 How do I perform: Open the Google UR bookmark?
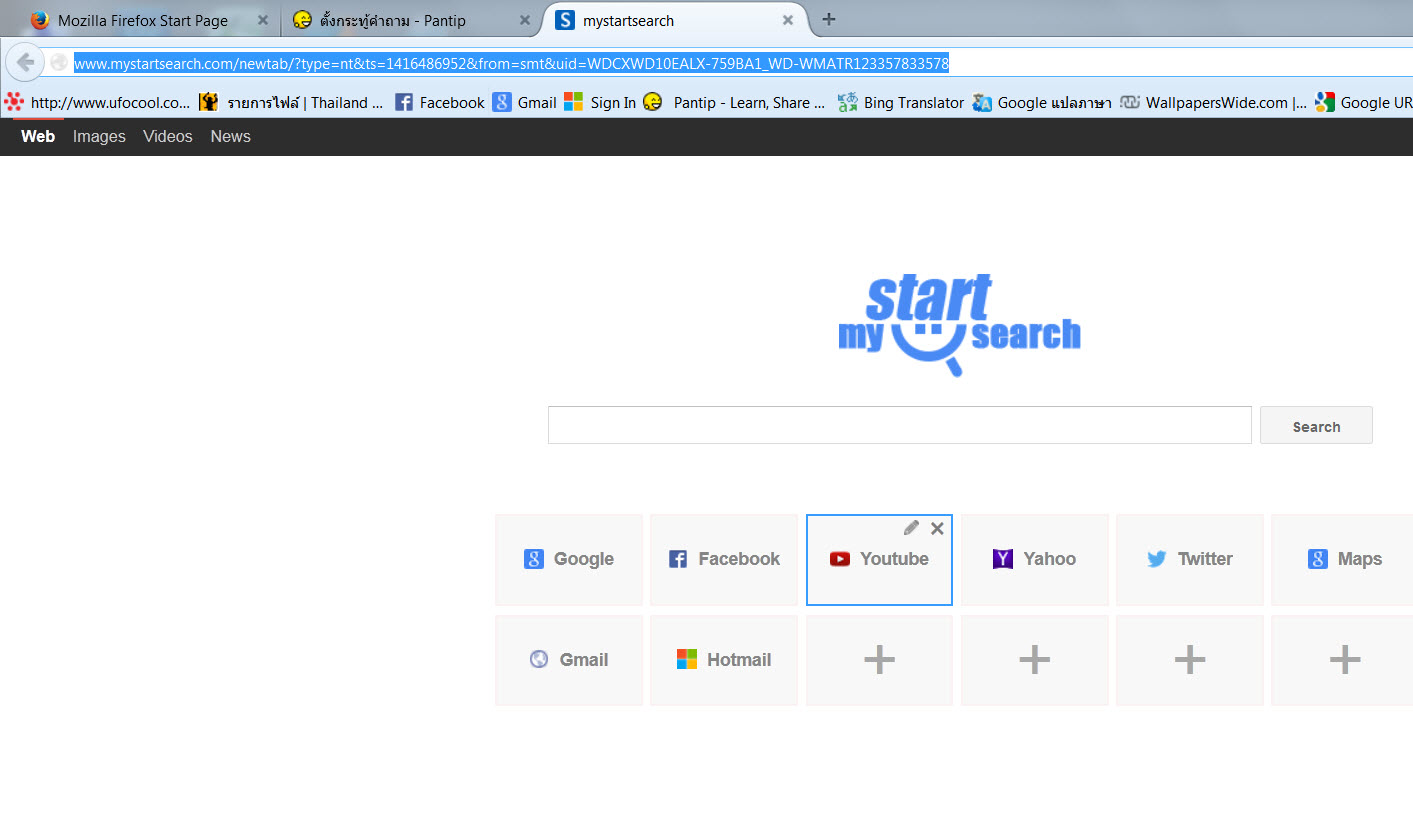pos(1363,102)
